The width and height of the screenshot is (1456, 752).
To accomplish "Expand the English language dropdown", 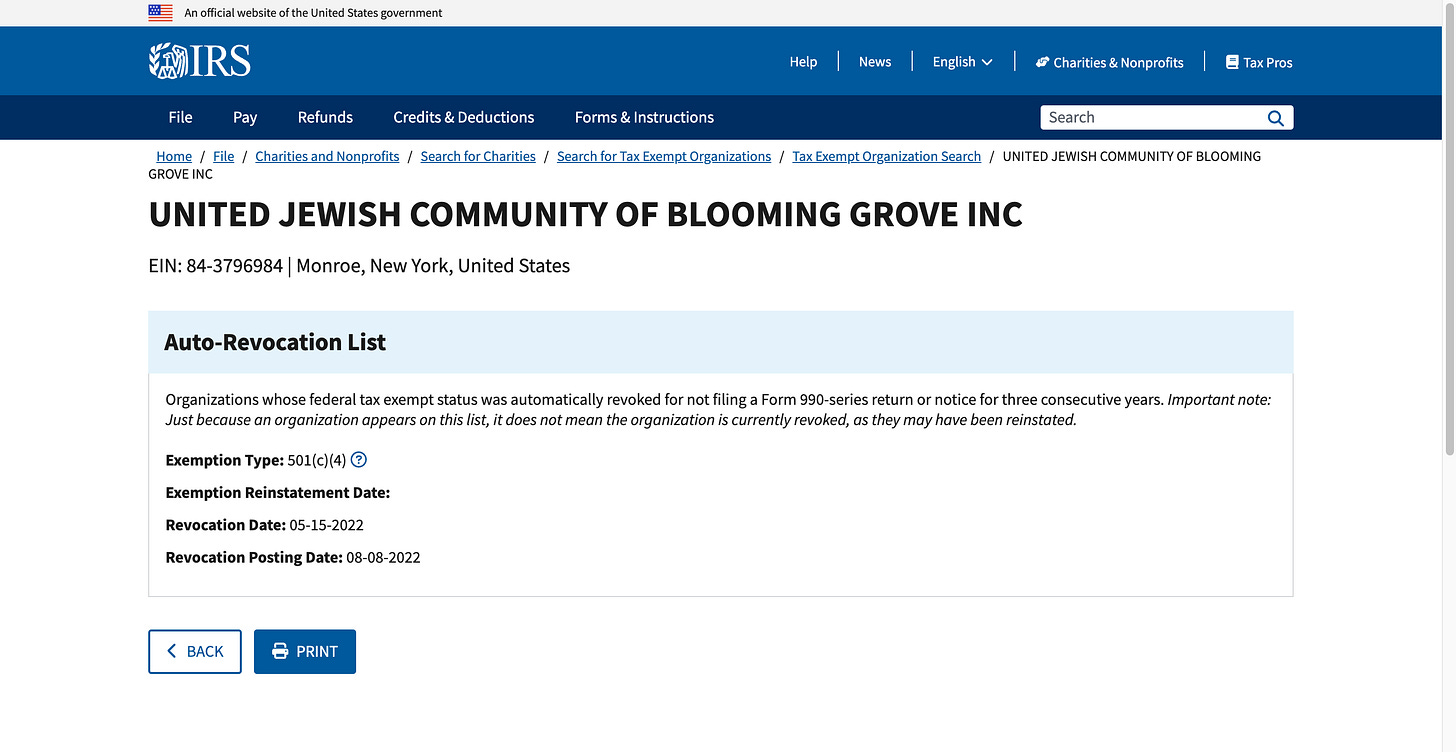I will 962,62.
